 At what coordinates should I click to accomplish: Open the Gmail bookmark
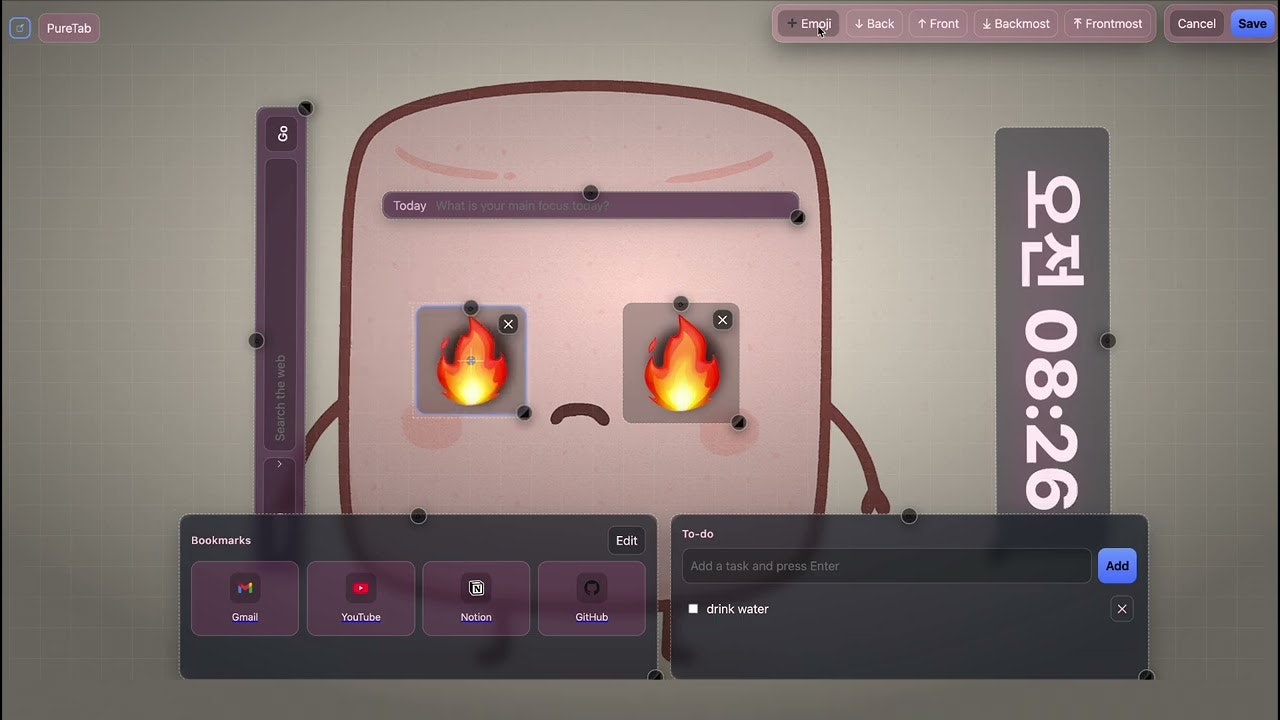[245, 598]
